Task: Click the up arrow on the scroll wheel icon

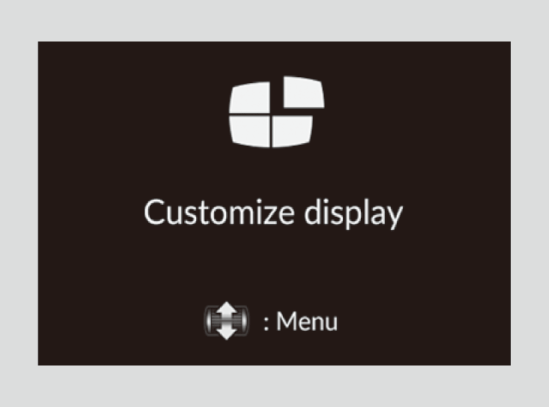Action: pos(227,308)
